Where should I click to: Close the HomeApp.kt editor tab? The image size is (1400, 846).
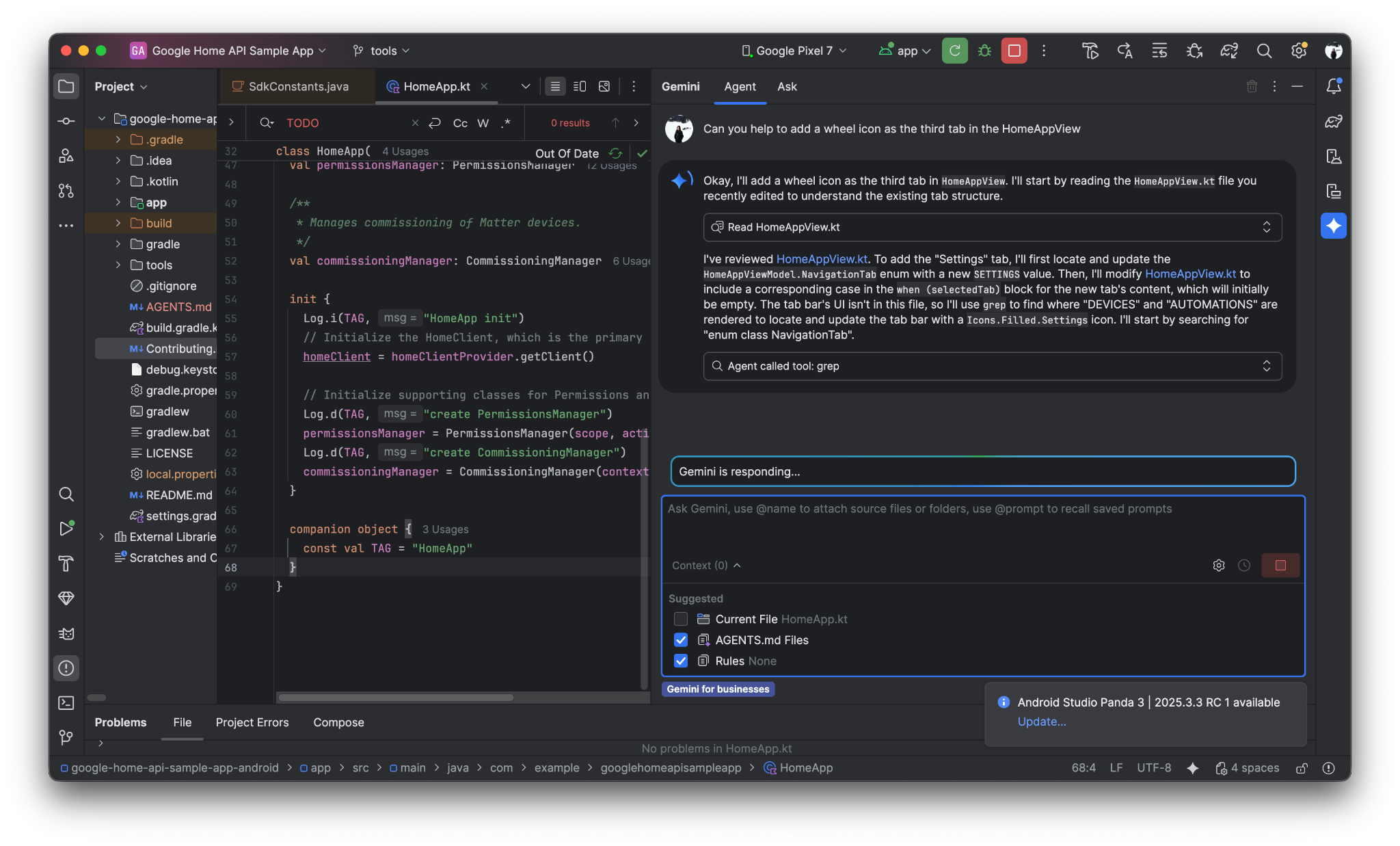tap(484, 86)
